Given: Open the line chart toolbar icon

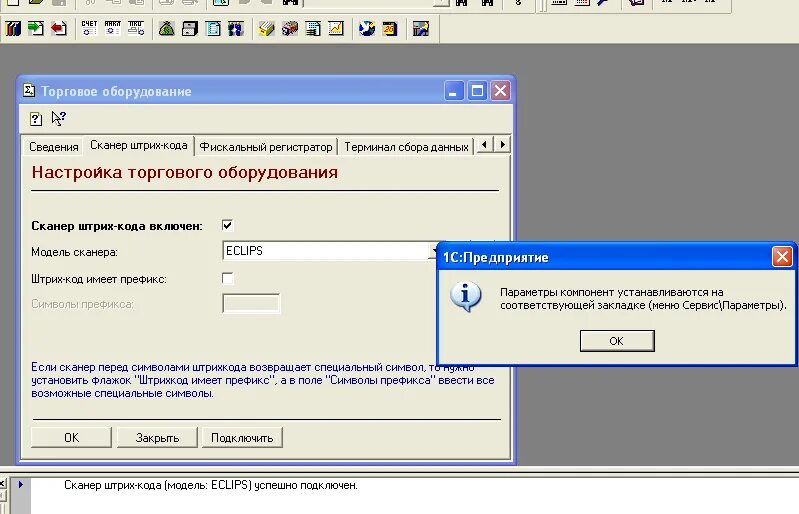Looking at the screenshot, I should [336, 29].
